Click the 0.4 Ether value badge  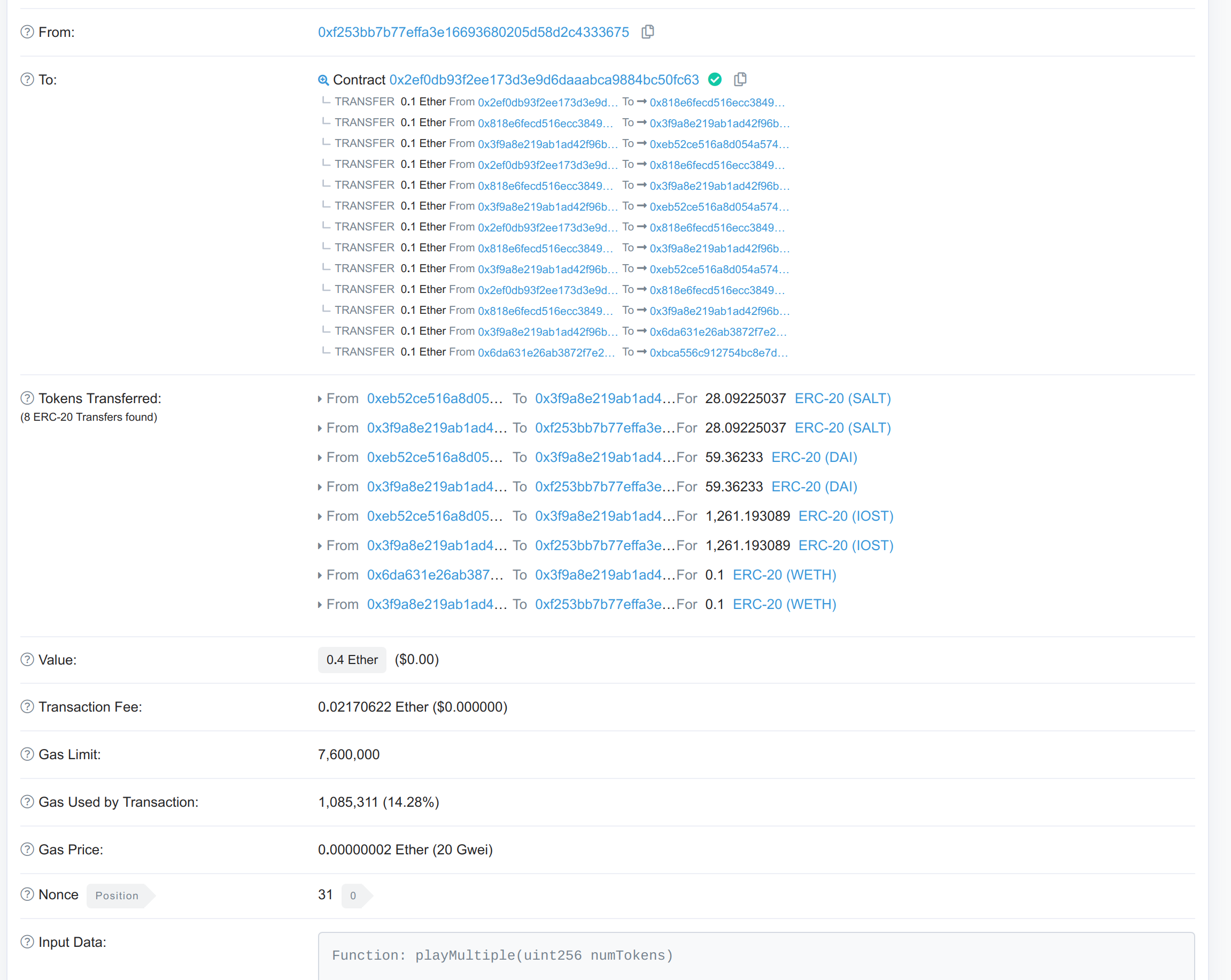[x=352, y=660]
